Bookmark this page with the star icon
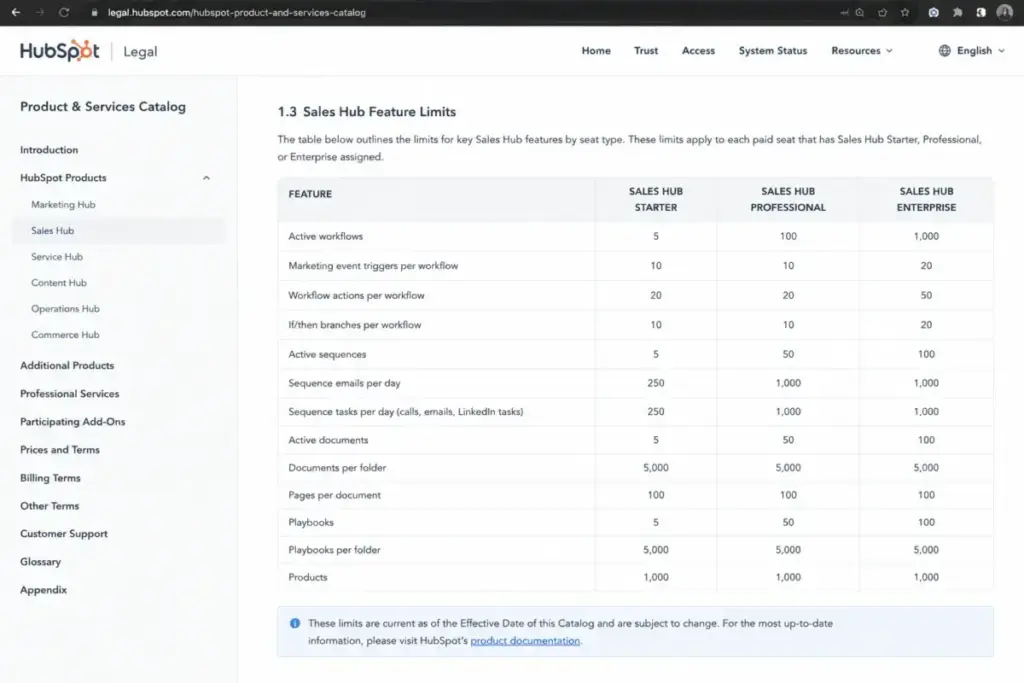This screenshot has width=1024, height=683. pos(904,12)
